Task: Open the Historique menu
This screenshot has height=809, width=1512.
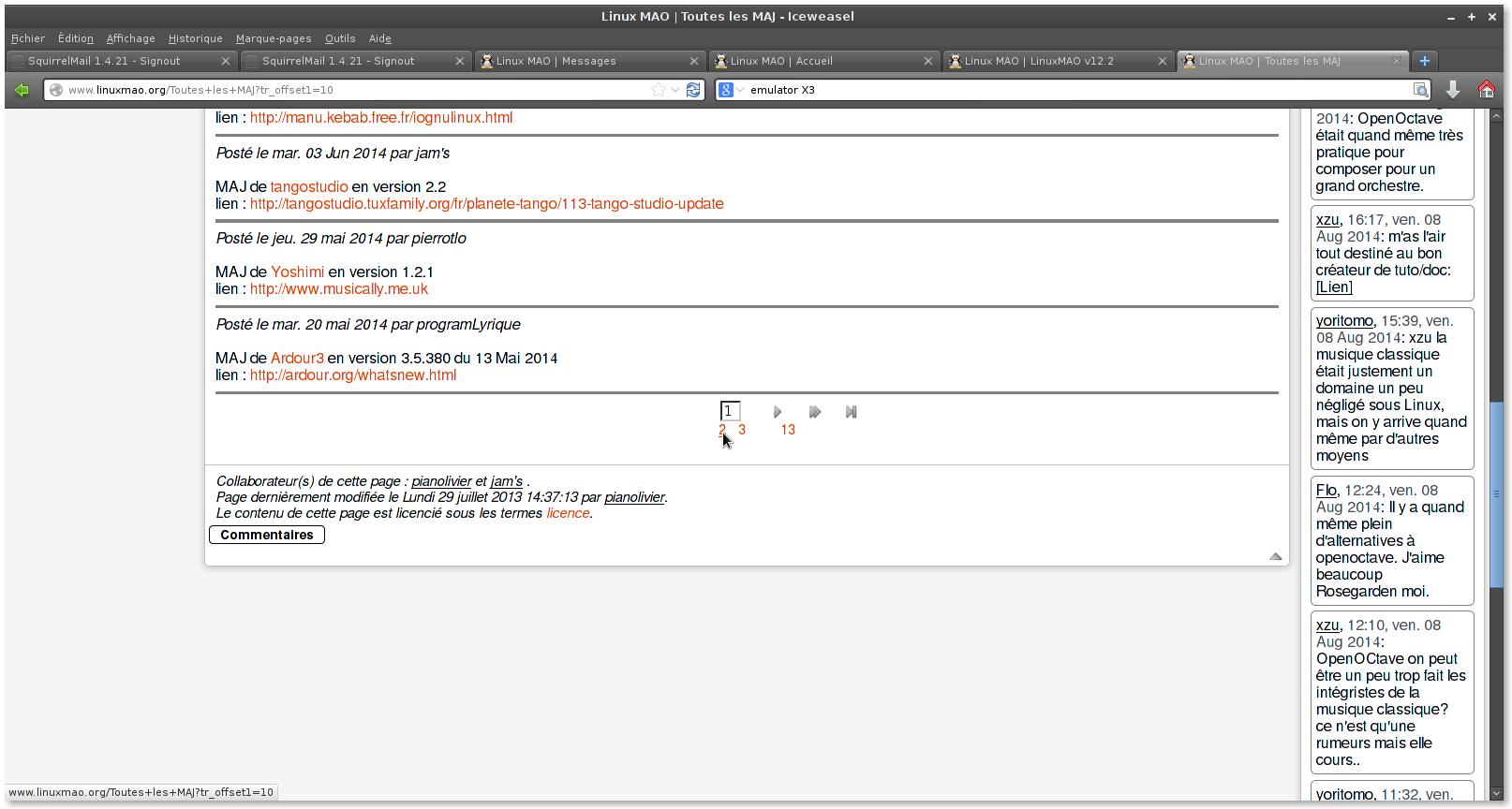Action: tap(196, 38)
